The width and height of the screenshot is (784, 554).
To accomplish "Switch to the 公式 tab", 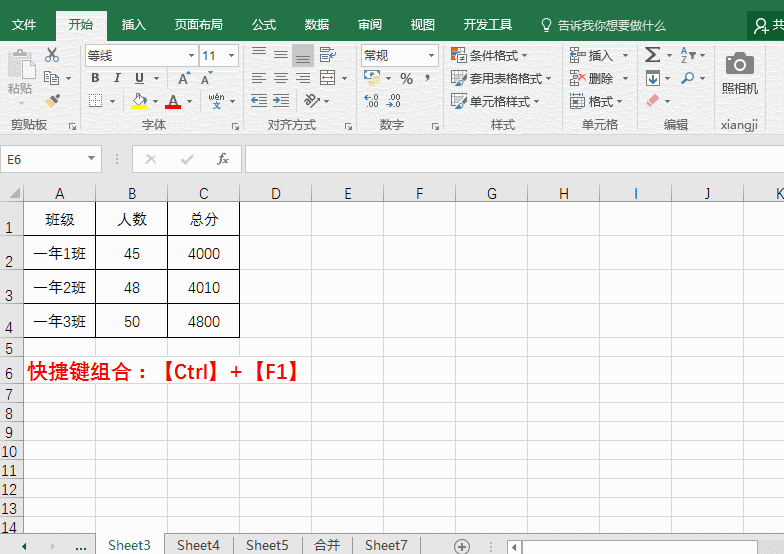I will point(264,24).
